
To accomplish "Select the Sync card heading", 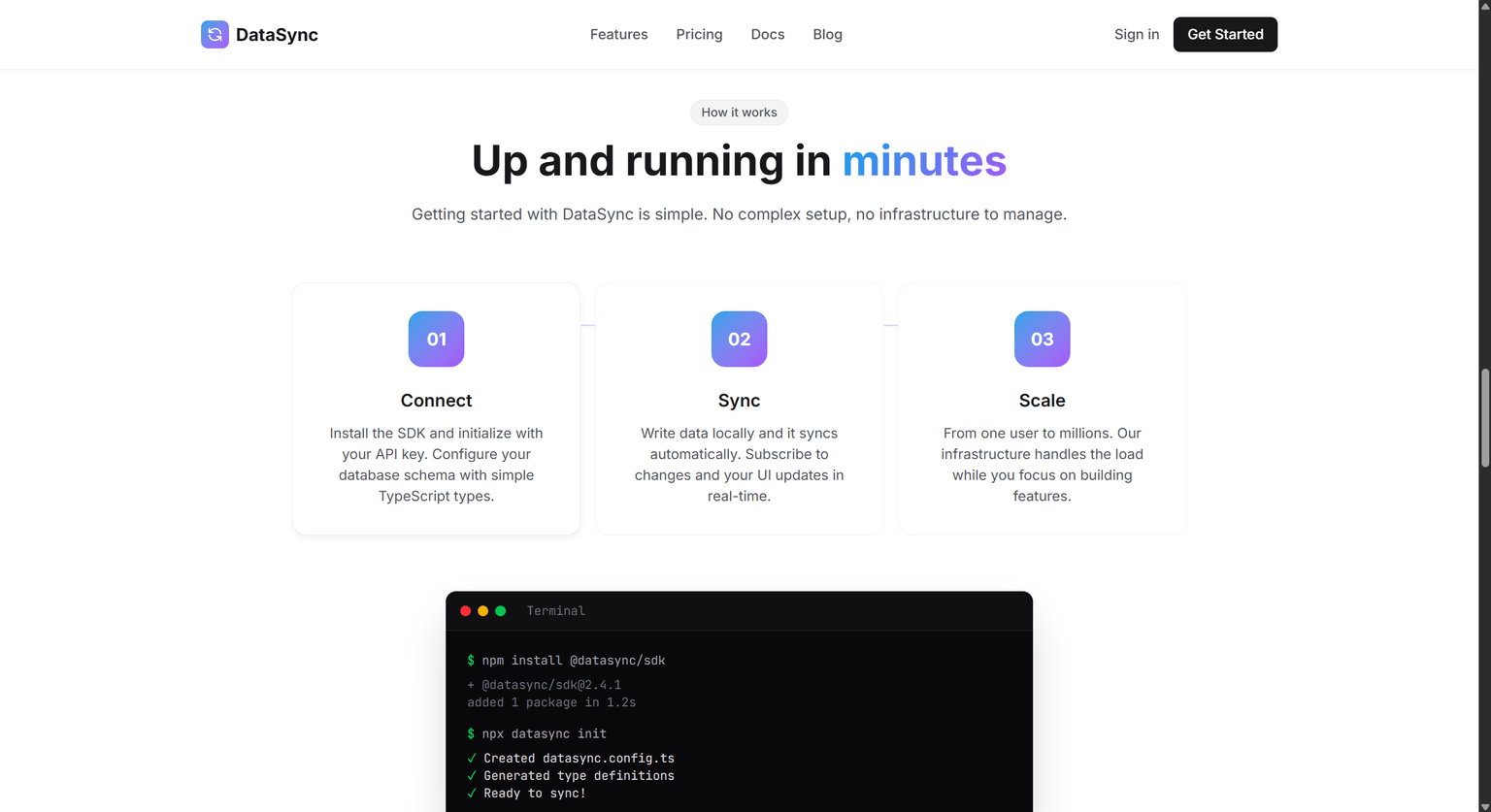I will [739, 401].
